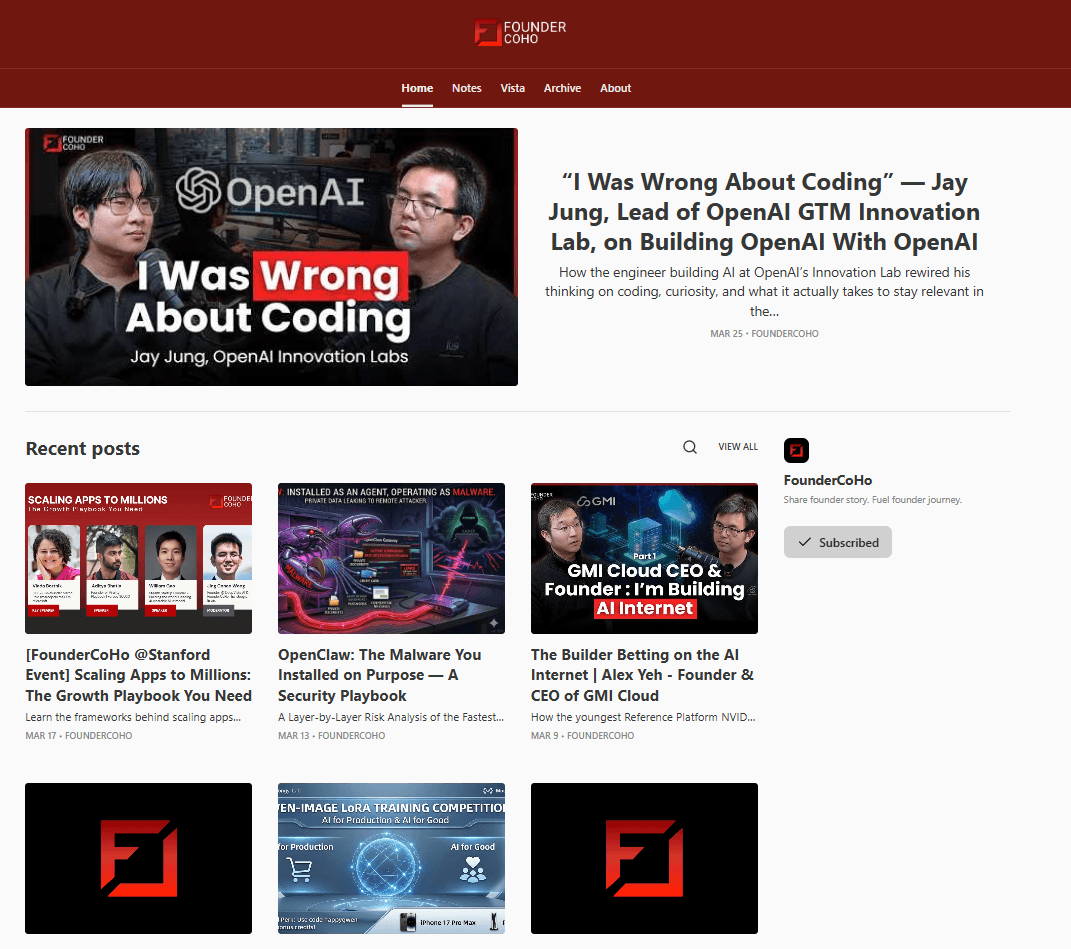
Task: Click "MAR 25 • FOUNDERCOHO" byline
Action: pyautogui.click(x=764, y=333)
